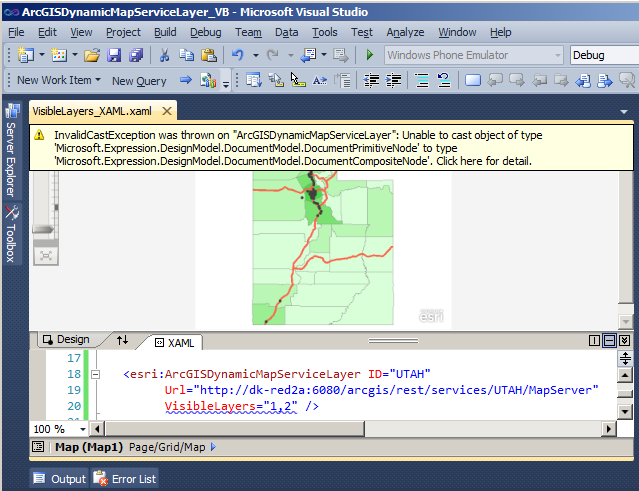Click the Decrease Indent icon
The image size is (639, 491).
[371, 80]
